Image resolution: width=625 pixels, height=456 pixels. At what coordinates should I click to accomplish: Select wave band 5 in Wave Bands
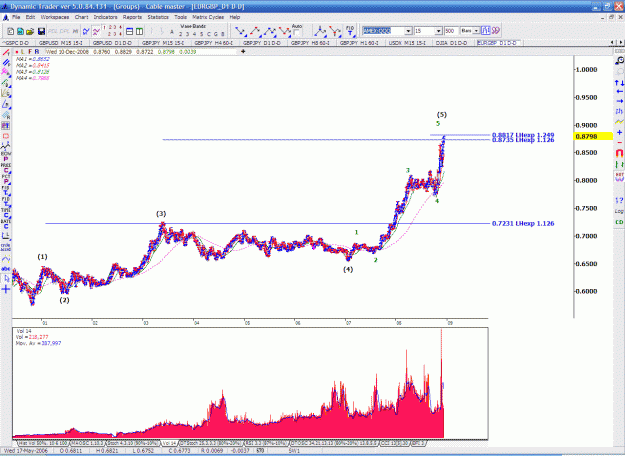pyautogui.click(x=201, y=34)
